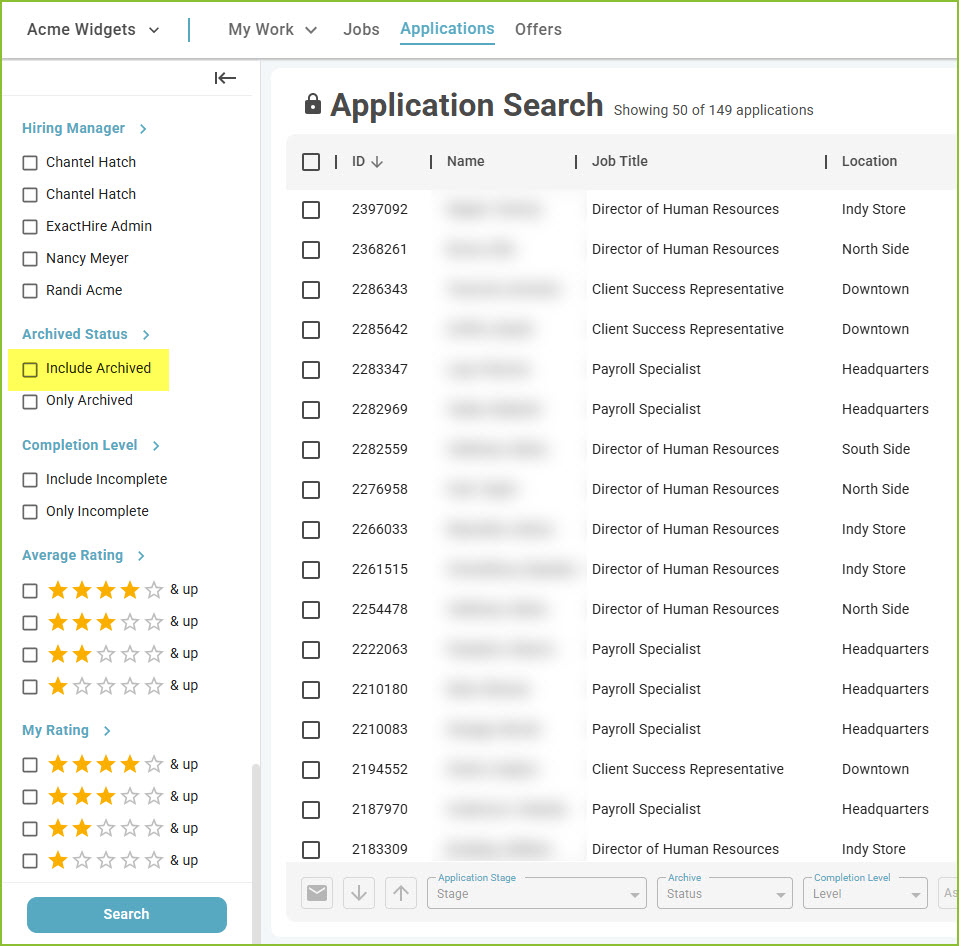Click the Search button
The height and width of the screenshot is (946, 959).
pos(127,914)
